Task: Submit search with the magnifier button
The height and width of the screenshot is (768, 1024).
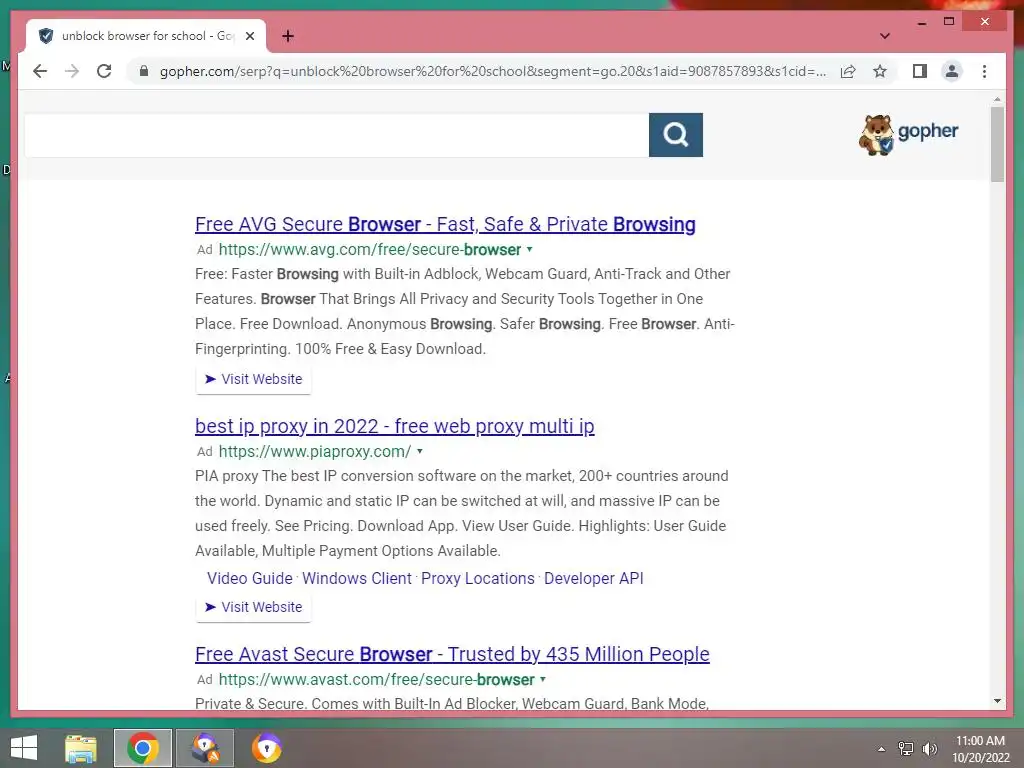Action: pyautogui.click(x=676, y=135)
